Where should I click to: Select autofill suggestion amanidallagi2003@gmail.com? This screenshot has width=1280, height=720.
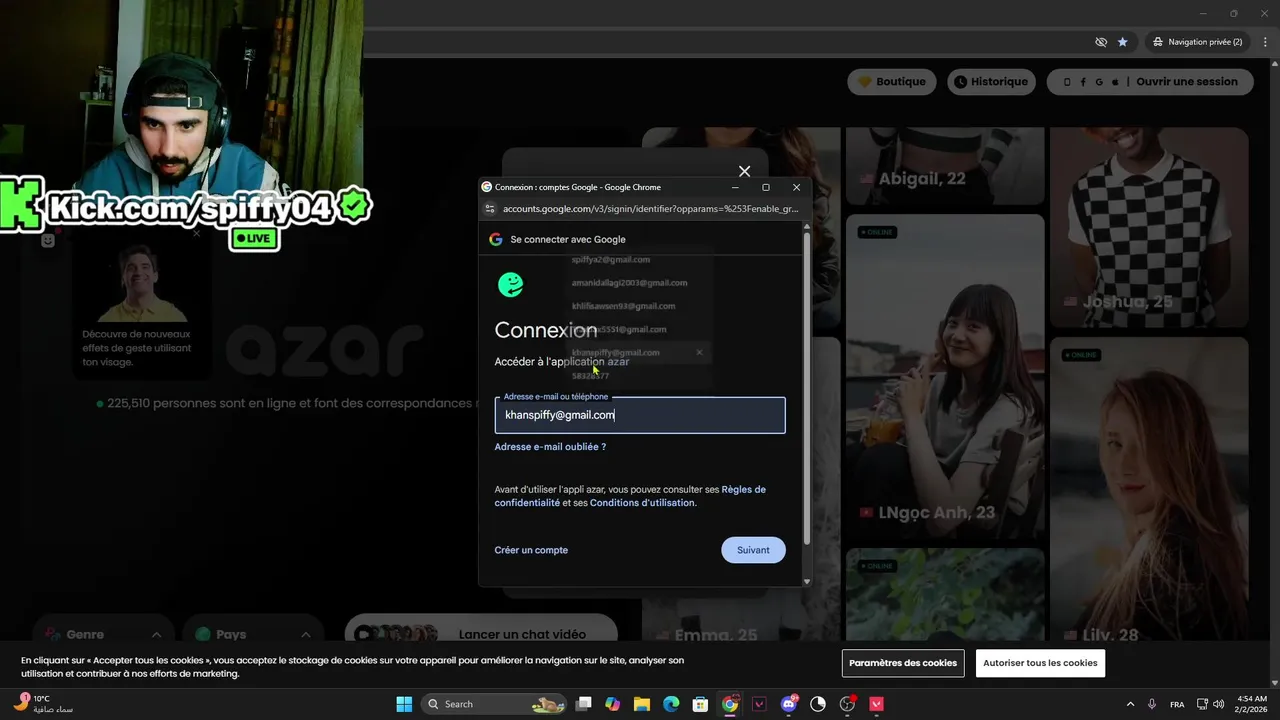point(629,283)
